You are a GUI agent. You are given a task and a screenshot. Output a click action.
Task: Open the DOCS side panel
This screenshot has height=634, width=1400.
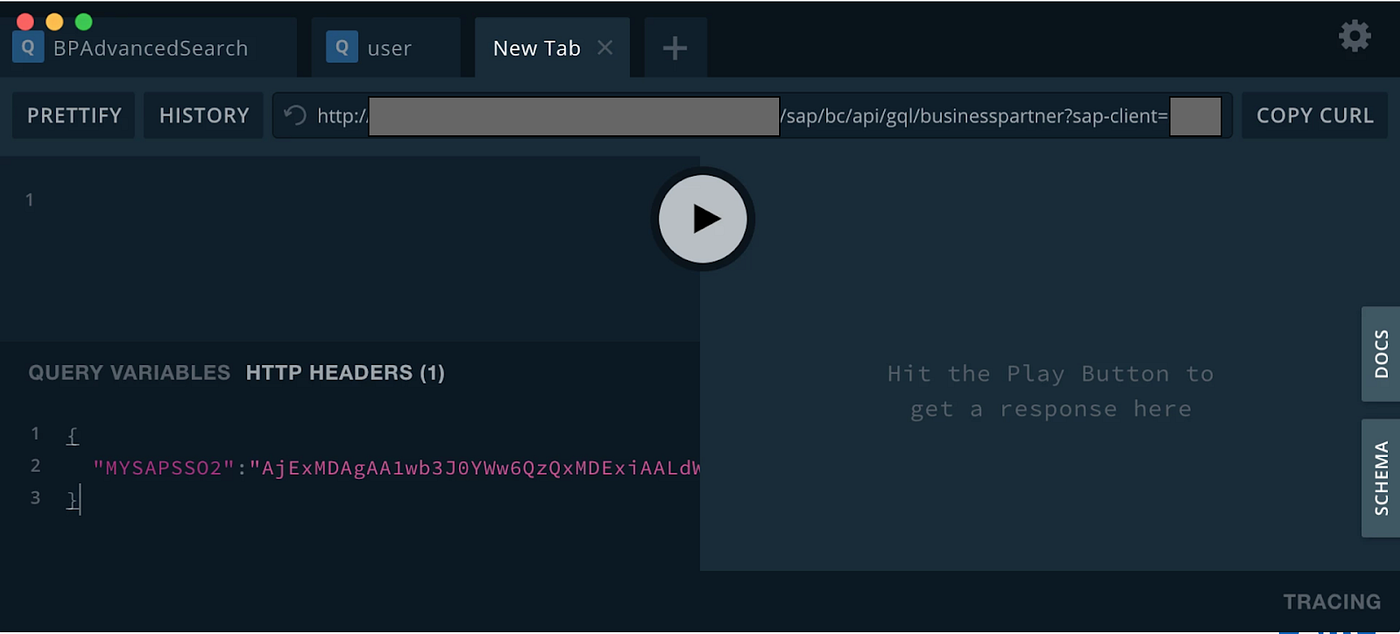(1381, 354)
